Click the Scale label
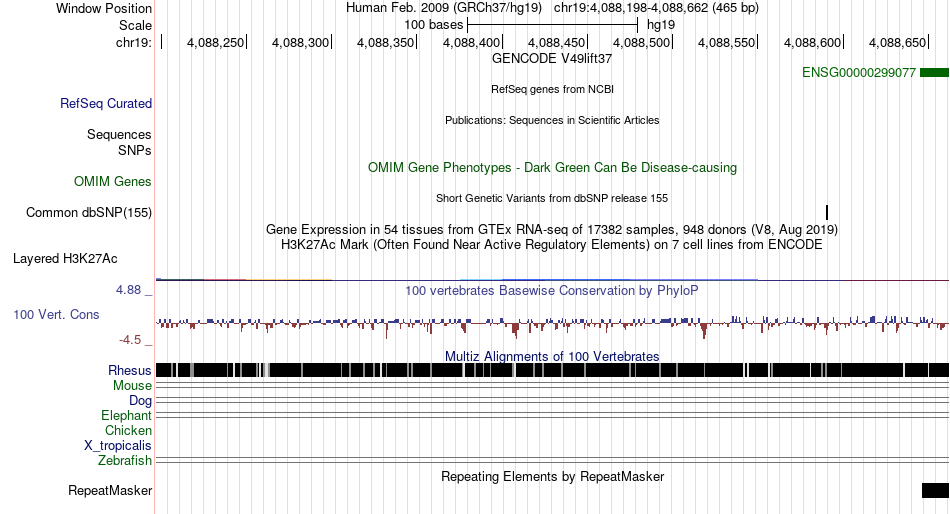This screenshot has height=514, width=950. click(x=135, y=25)
